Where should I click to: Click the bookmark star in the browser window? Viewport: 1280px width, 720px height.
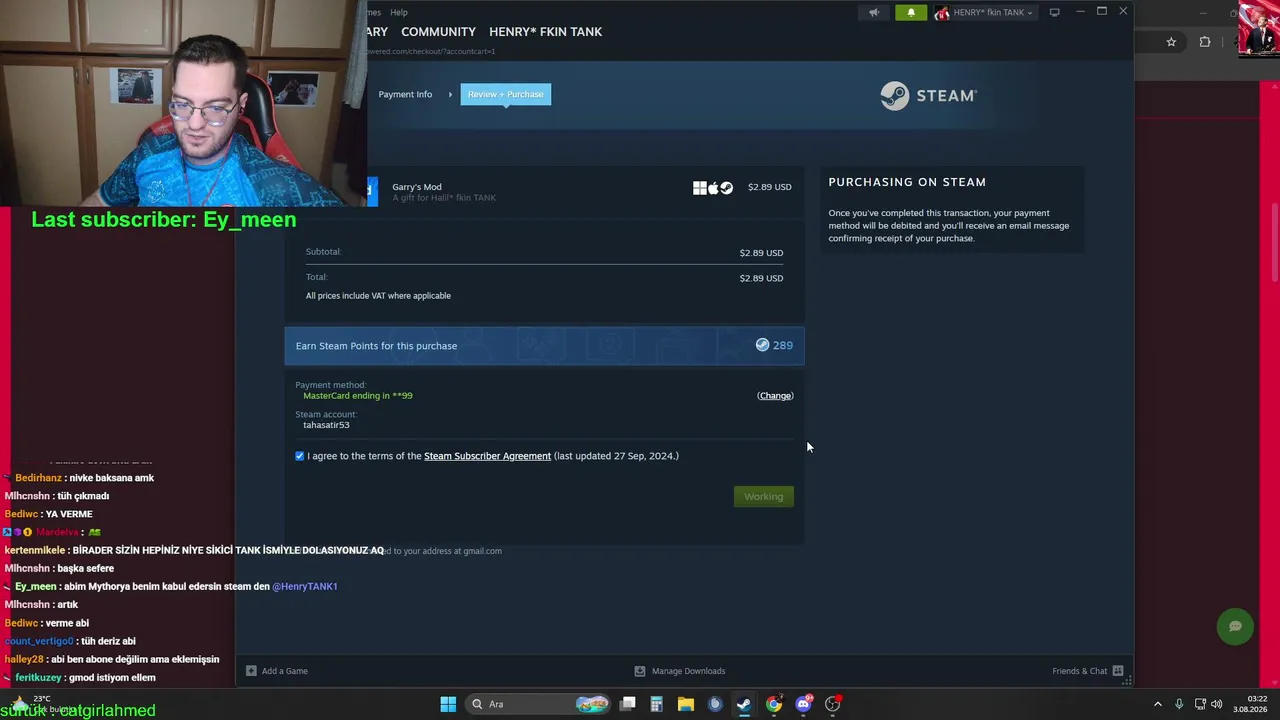(1171, 42)
